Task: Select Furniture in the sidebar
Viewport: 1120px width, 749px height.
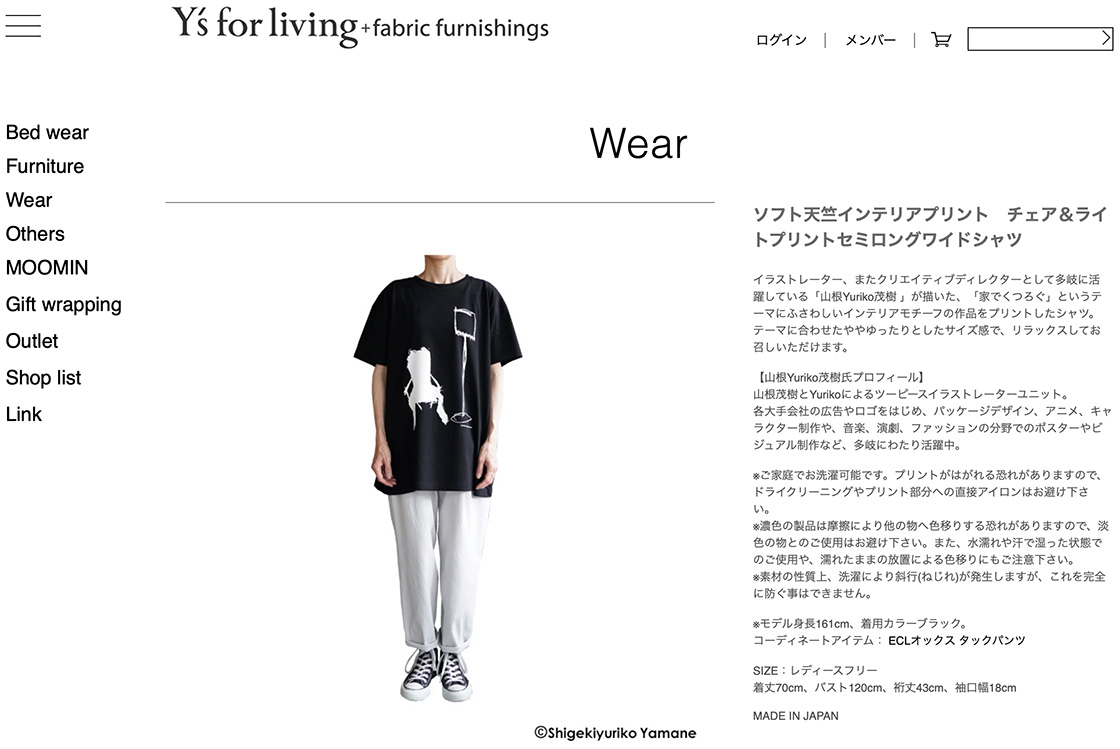Action: [45, 166]
